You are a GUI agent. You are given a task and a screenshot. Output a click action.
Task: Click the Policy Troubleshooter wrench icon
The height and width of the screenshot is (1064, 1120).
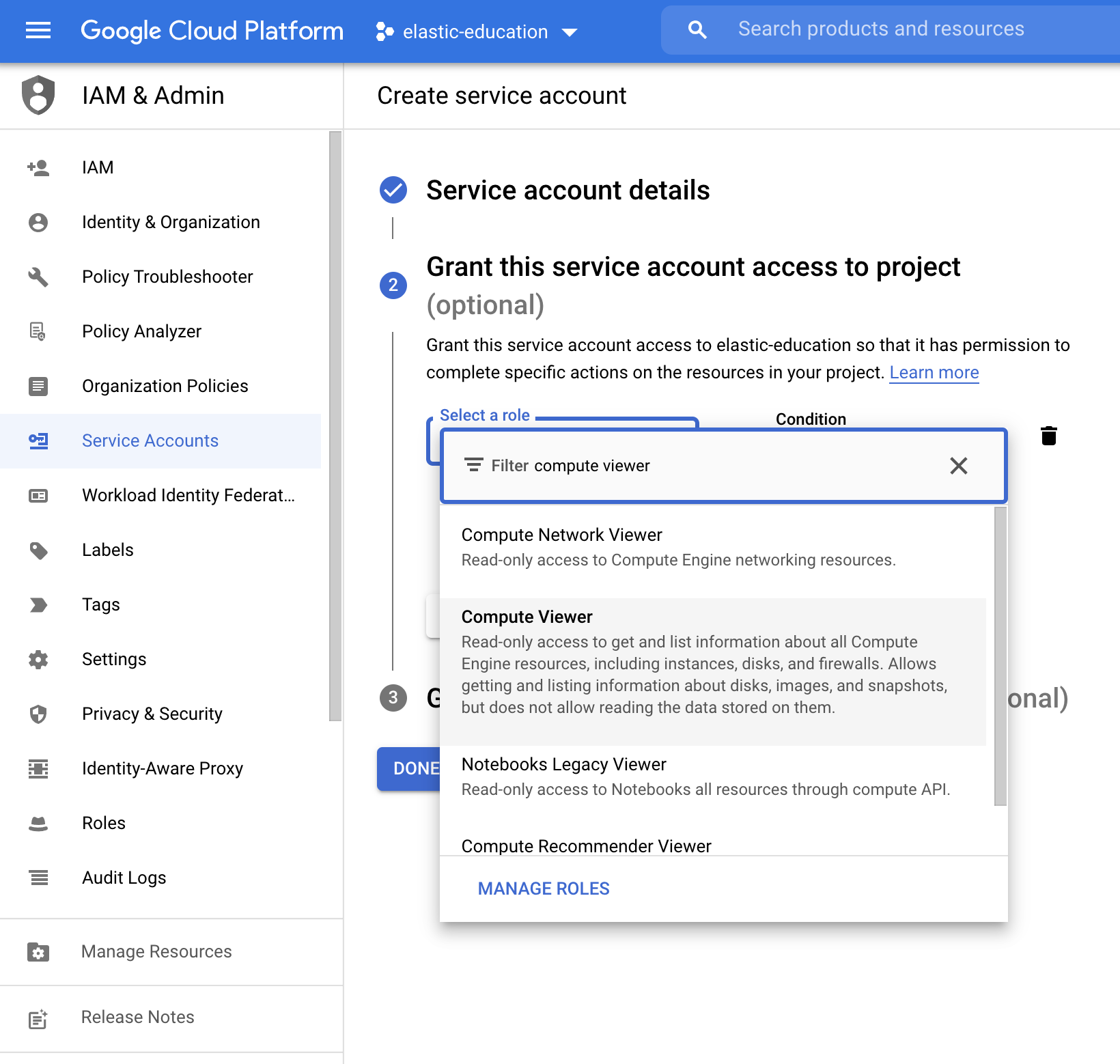click(x=38, y=277)
